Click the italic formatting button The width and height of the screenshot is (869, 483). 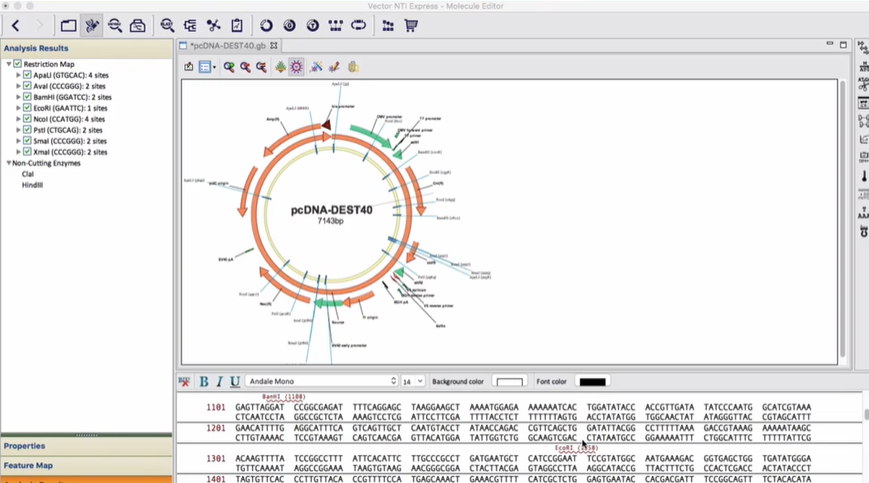(x=219, y=381)
